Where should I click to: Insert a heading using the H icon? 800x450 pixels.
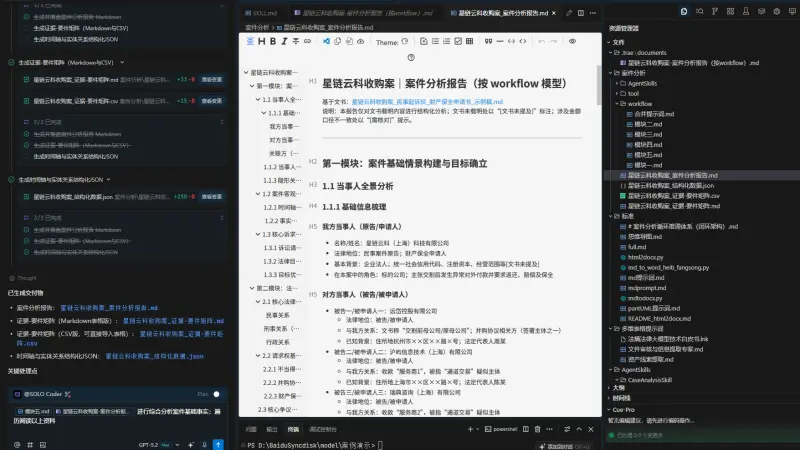click(x=261, y=41)
